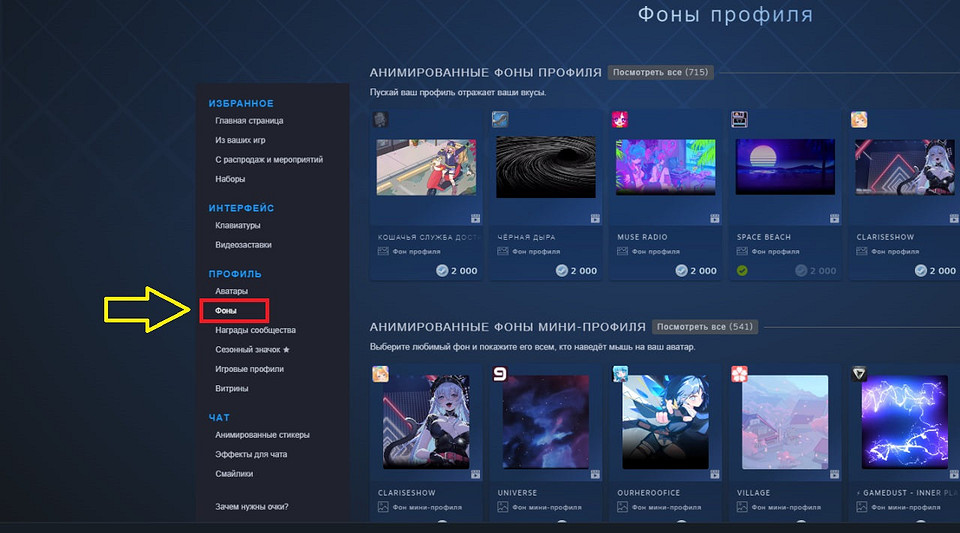
Task: Open Сезонный значок item
Action: click(252, 350)
